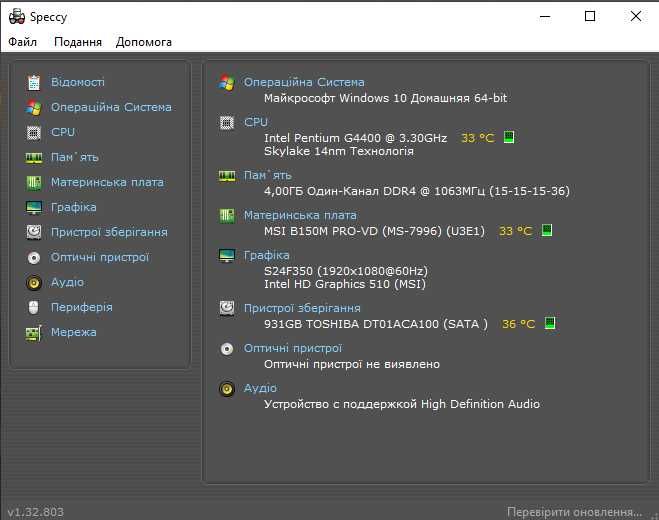Screen dimensions: 659x520
Task: Click Intel HD Graphics 510 text
Action: click(x=345, y=284)
